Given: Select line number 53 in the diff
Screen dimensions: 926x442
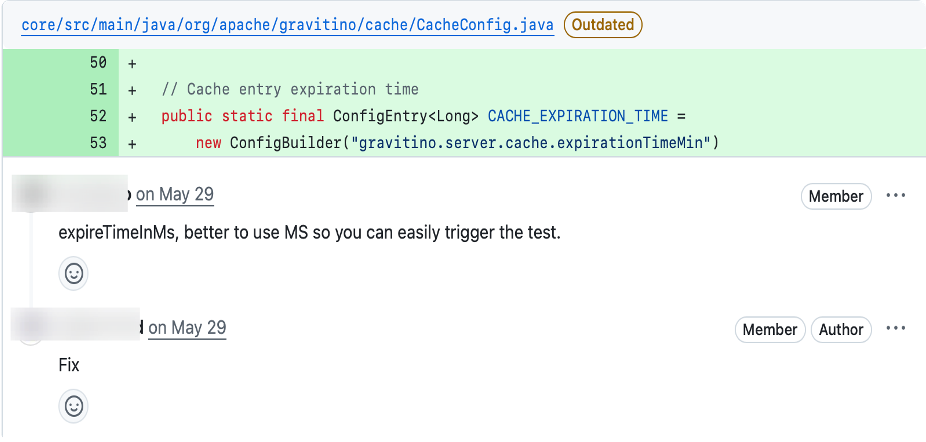Looking at the screenshot, I should pyautogui.click(x=98, y=143).
